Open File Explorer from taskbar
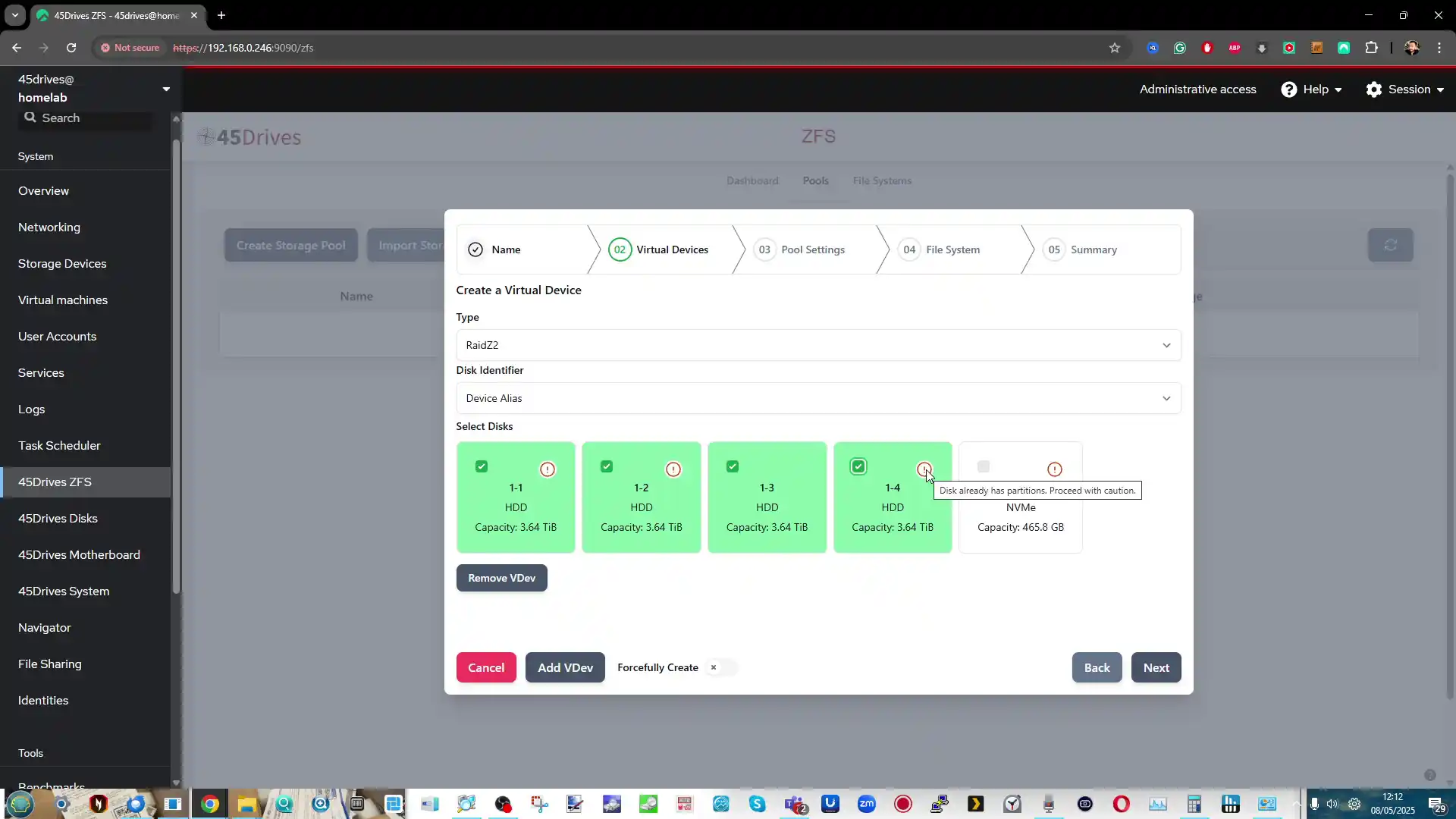This screenshot has height=819, width=1456. tap(246, 804)
